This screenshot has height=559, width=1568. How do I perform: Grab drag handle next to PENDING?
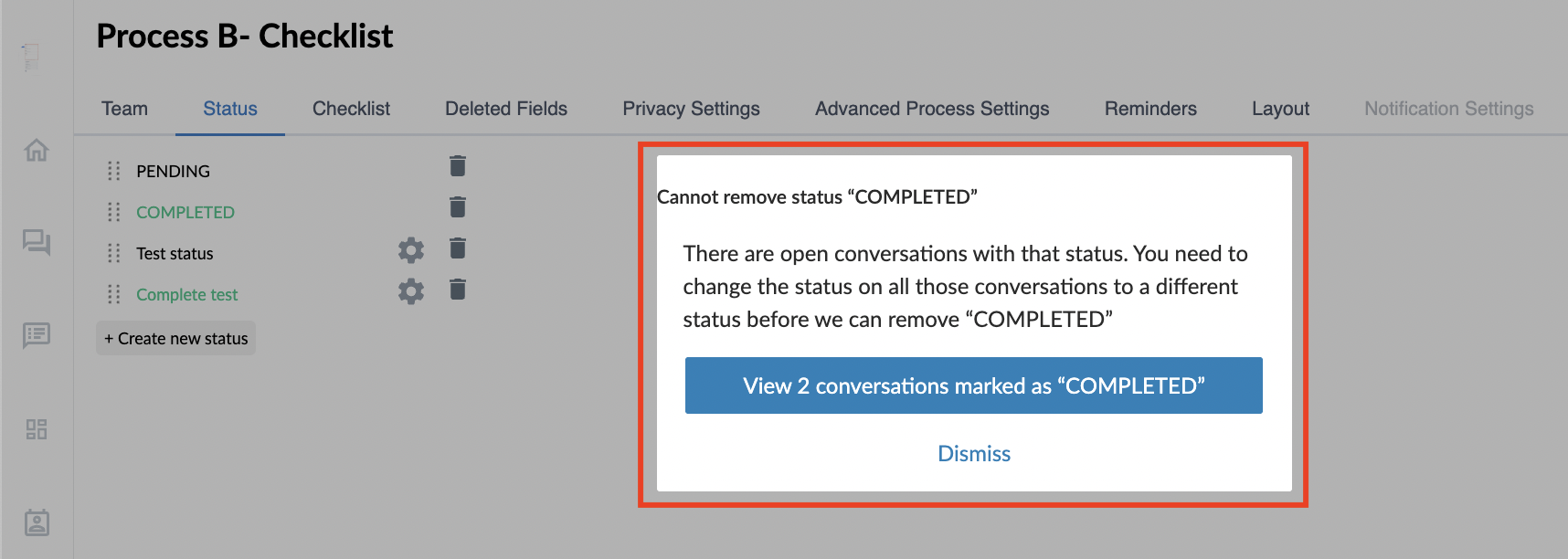(114, 171)
